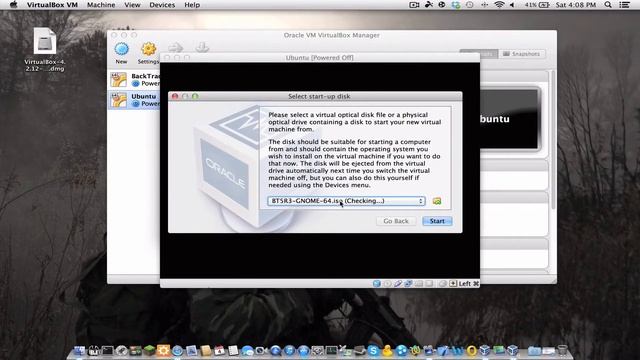The width and height of the screenshot is (640, 360).
Task: Open Skype from the dock
Action: click(x=373, y=350)
